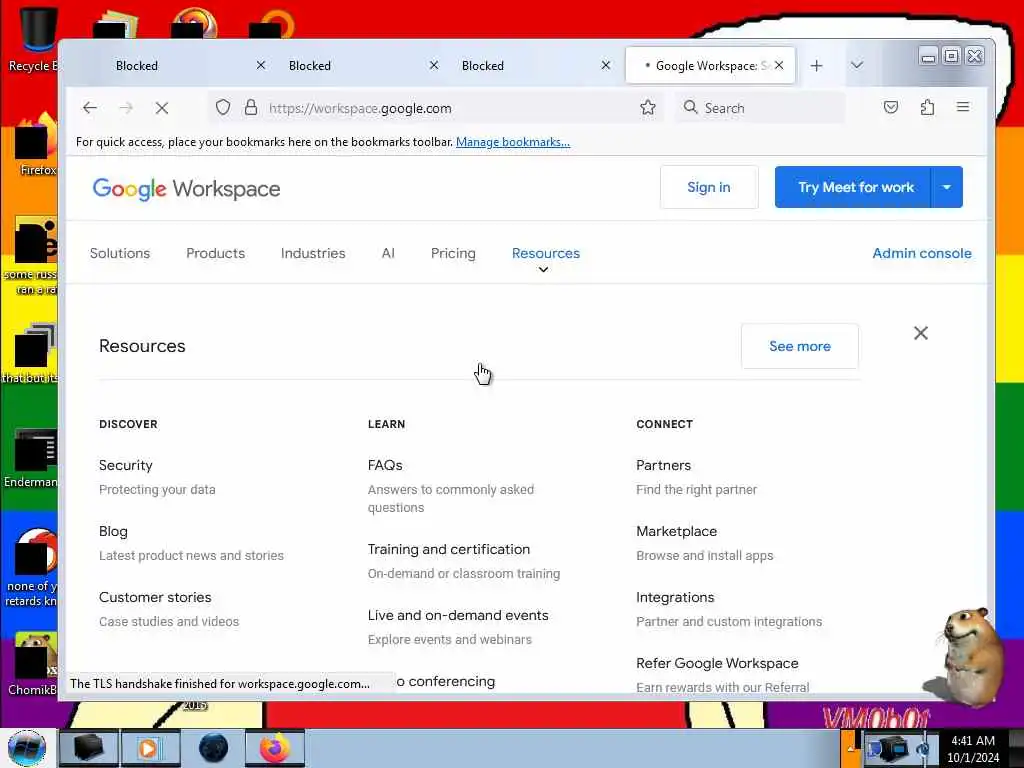1024x768 pixels.
Task: Click the Firefox taskbar icon
Action: 274,748
